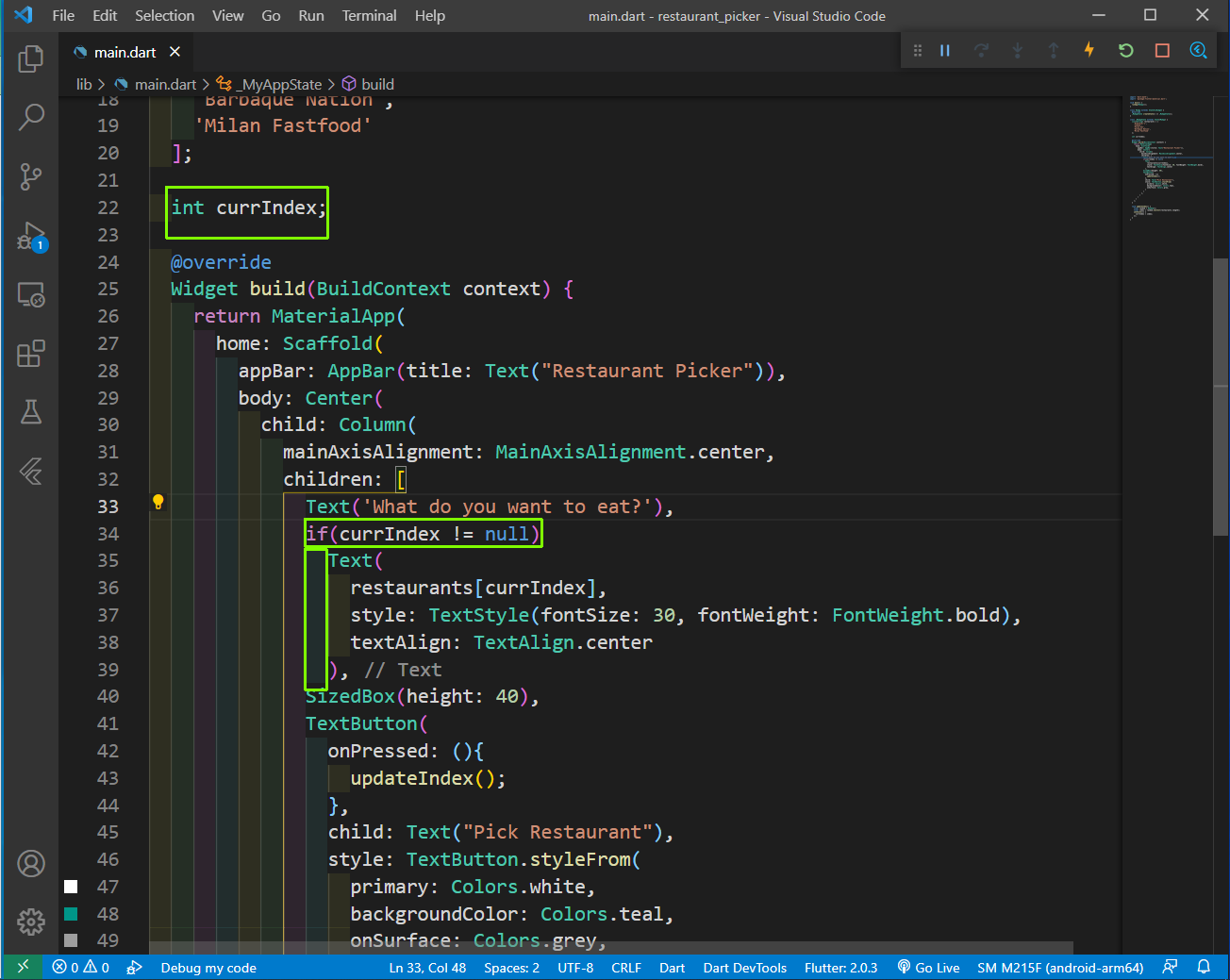Open the Edit menu
This screenshot has width=1230, height=980.
105,16
